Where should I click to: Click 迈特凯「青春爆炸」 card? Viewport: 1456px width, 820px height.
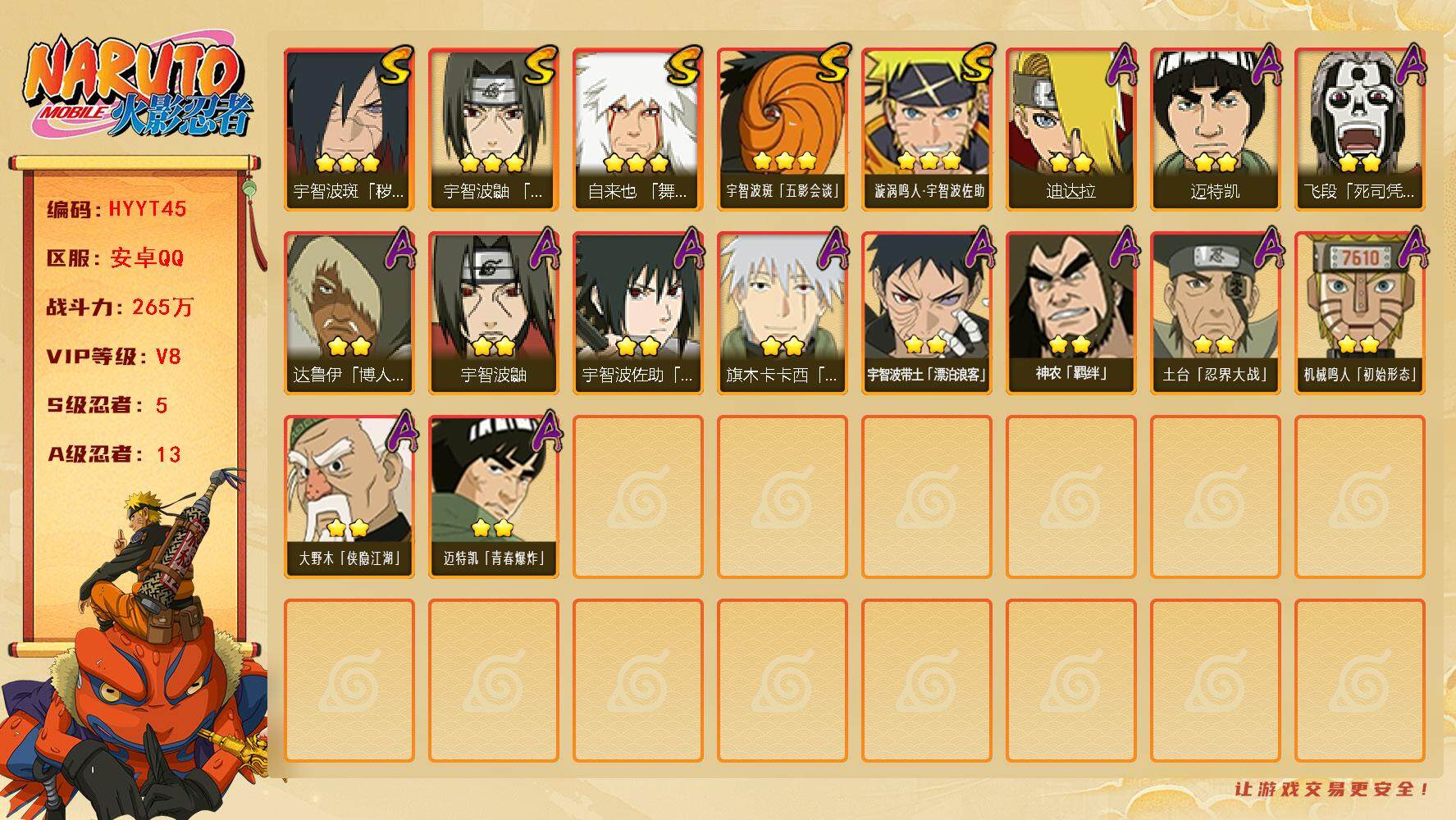coord(493,497)
